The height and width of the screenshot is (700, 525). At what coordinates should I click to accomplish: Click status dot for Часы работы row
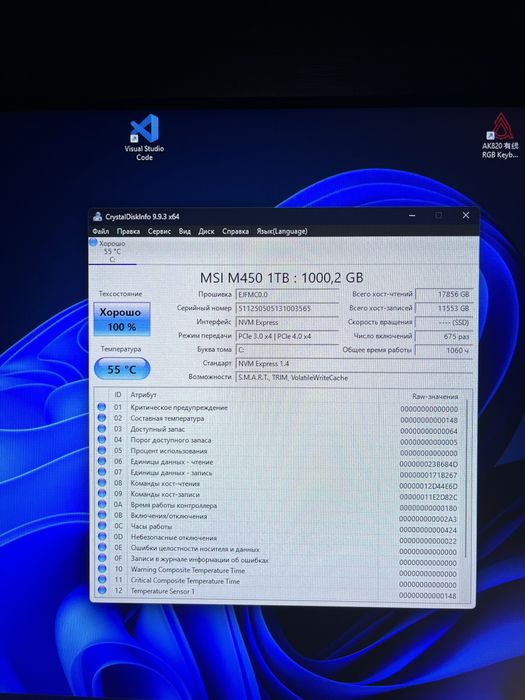coord(102,526)
